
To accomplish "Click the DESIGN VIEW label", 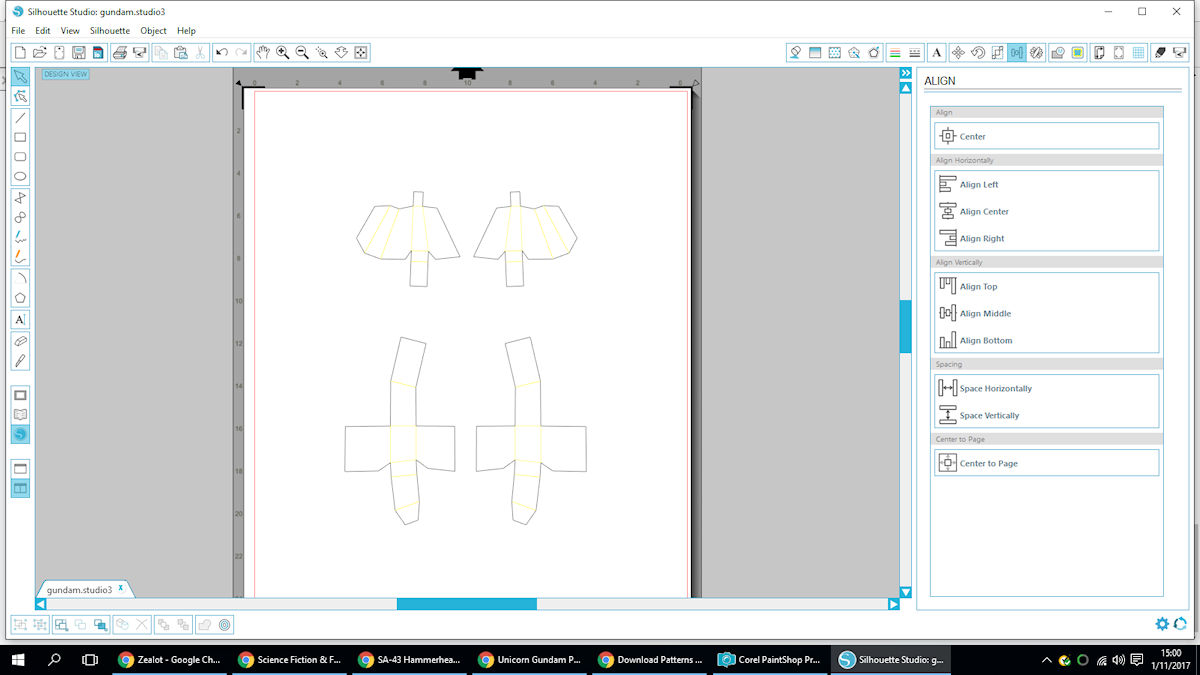I will click(x=66, y=74).
